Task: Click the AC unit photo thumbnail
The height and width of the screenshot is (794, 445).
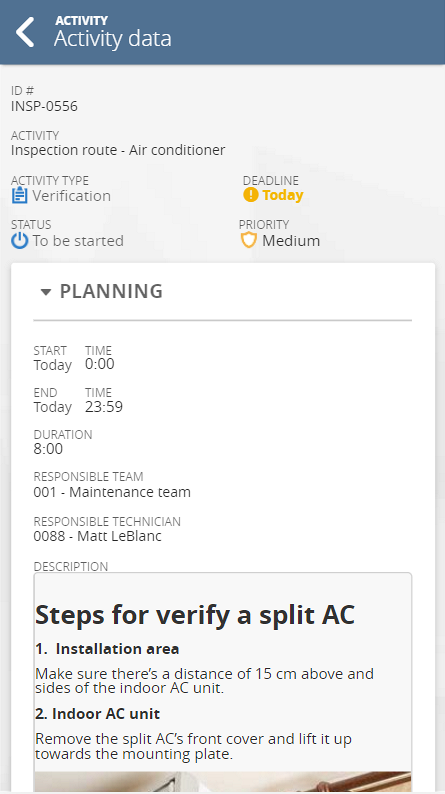Action: point(223,781)
